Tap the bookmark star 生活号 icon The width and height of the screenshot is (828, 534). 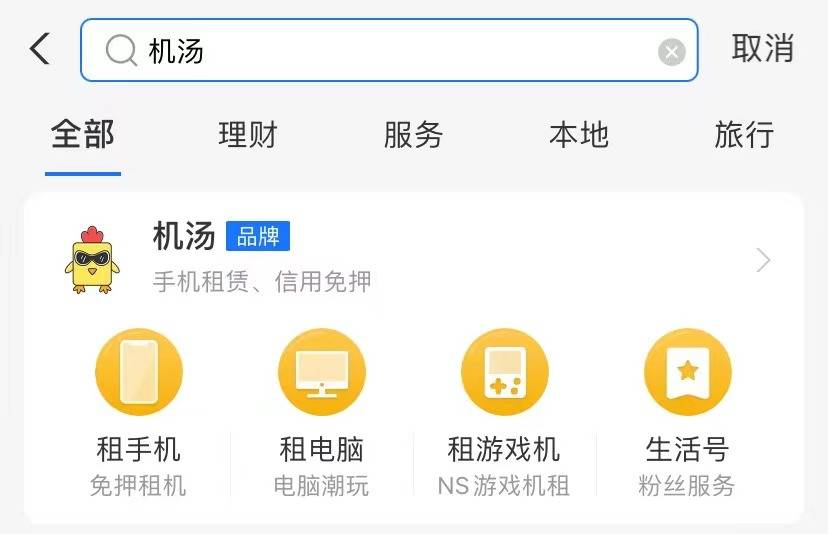pyautogui.click(x=688, y=372)
